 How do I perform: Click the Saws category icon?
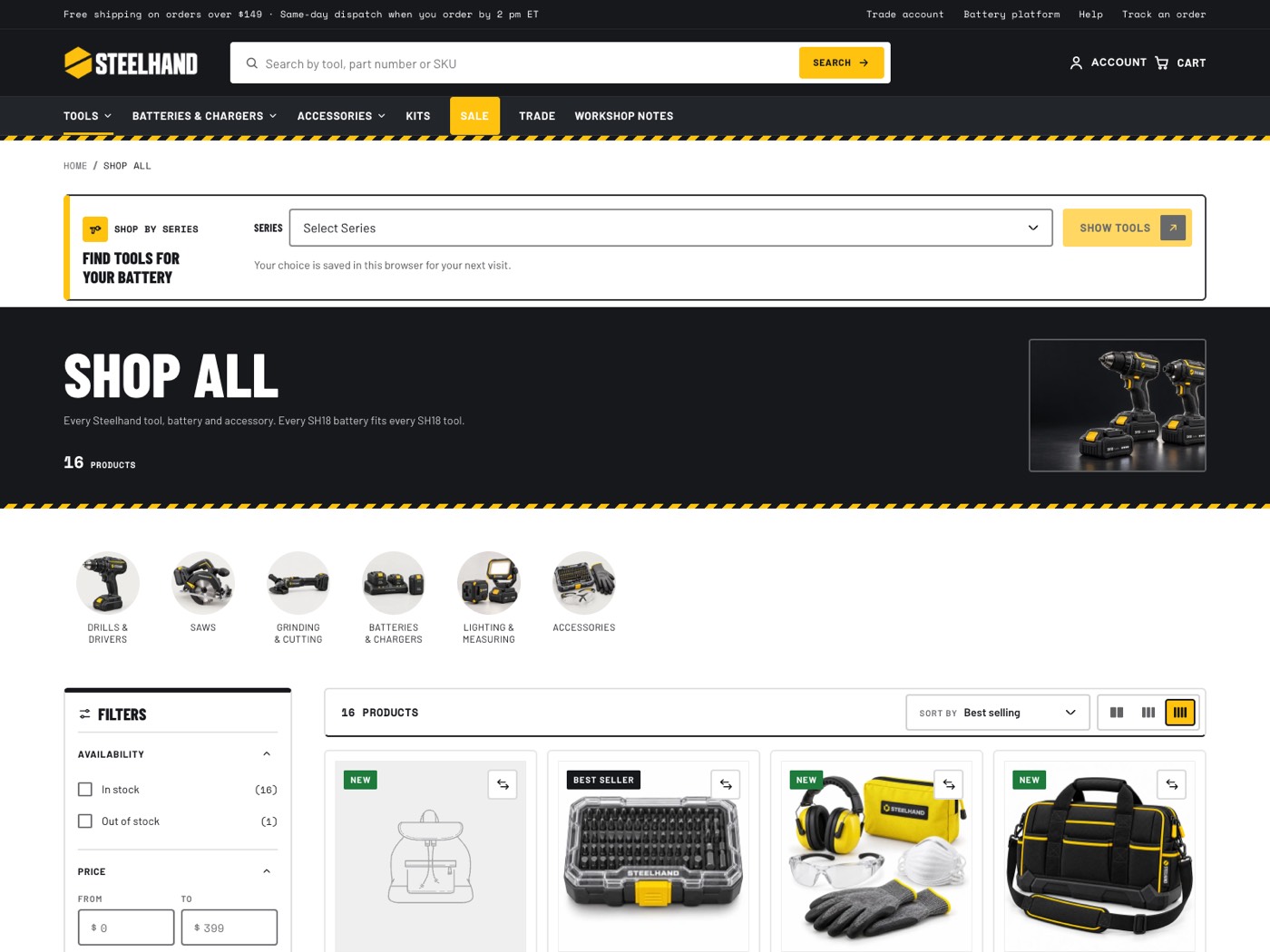pyautogui.click(x=203, y=583)
